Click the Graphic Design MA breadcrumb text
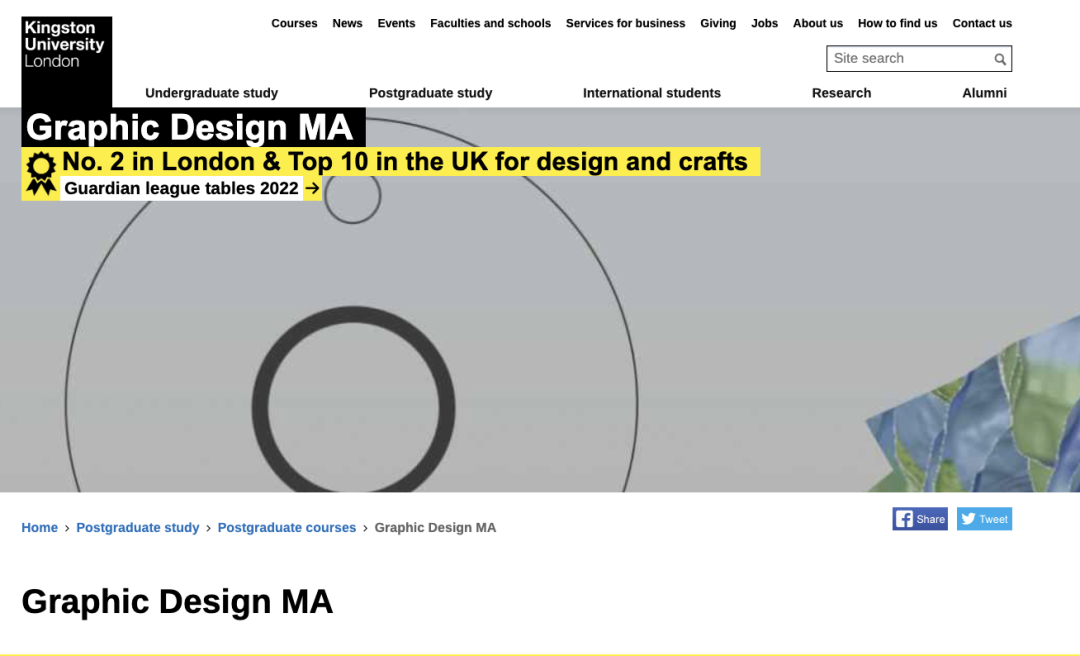1080x656 pixels. pyautogui.click(x=435, y=528)
